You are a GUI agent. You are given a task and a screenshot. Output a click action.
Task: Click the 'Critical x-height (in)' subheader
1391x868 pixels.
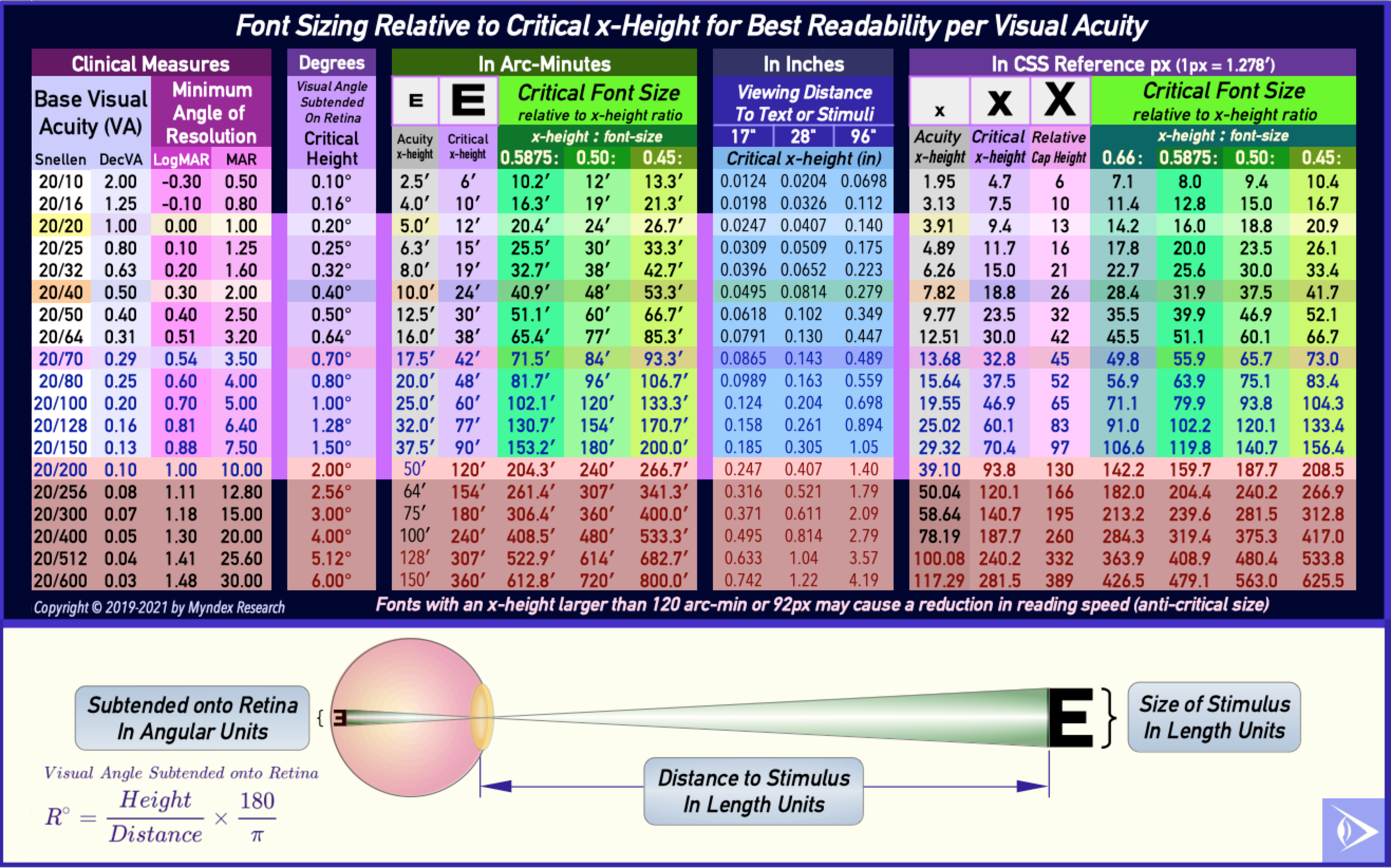pos(803,158)
